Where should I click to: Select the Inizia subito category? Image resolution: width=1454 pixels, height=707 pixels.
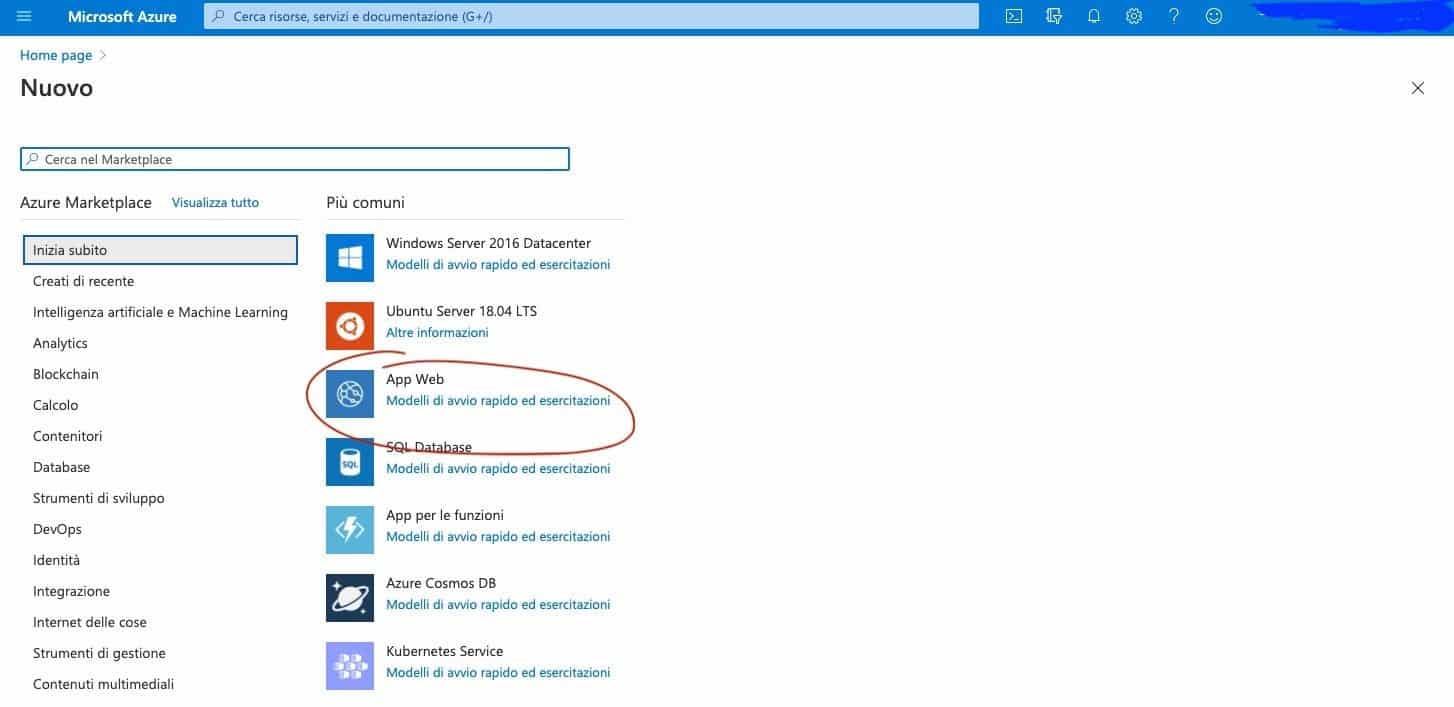tap(160, 250)
